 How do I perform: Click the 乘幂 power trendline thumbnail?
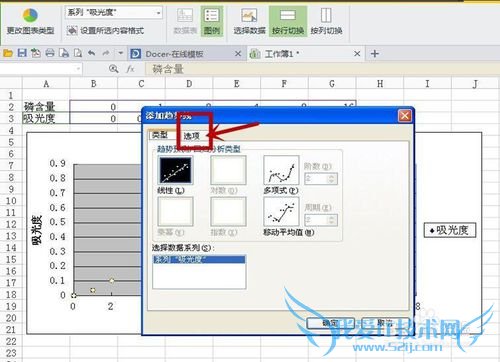coord(175,211)
